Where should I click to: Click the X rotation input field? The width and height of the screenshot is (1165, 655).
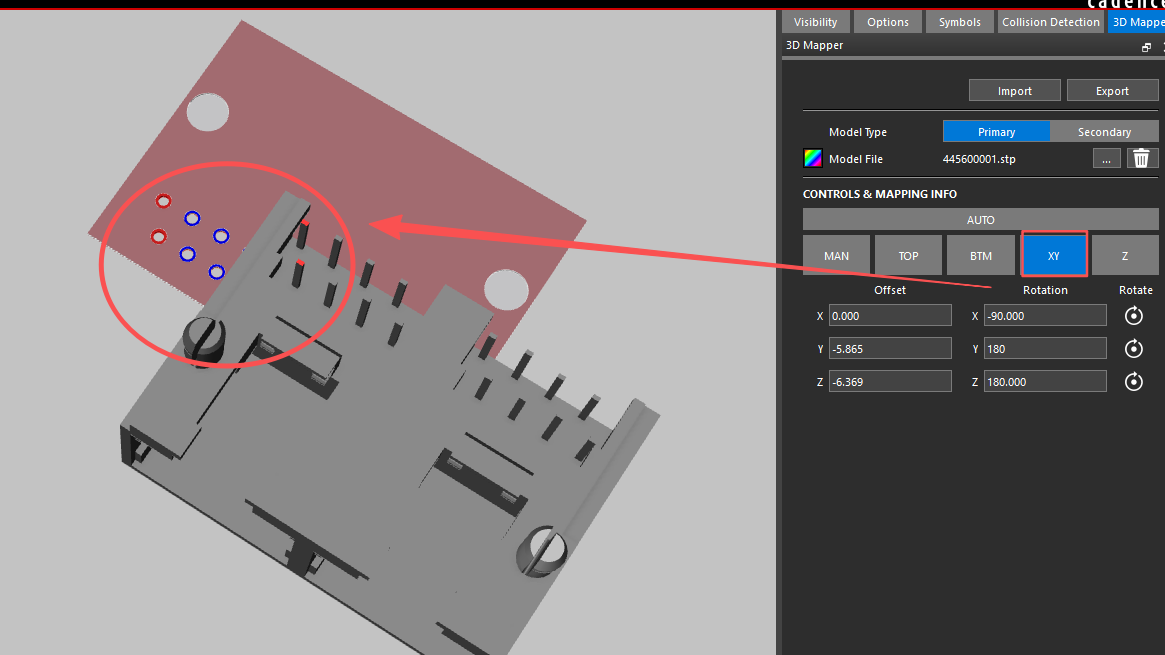tap(1045, 316)
